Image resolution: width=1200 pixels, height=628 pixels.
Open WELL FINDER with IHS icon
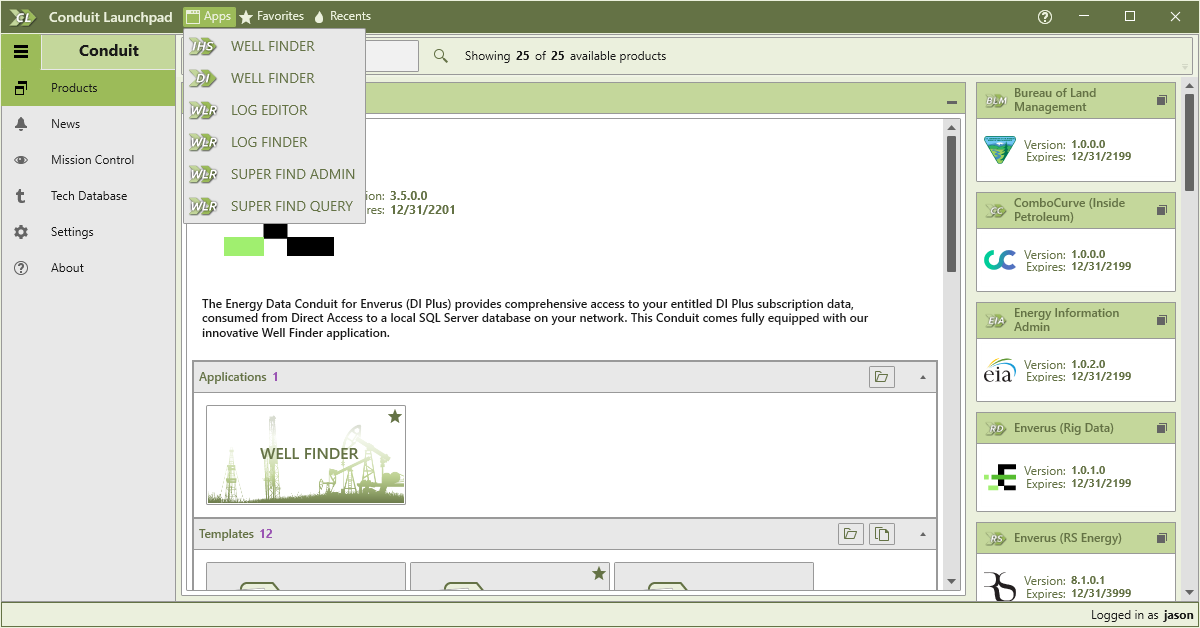point(274,46)
